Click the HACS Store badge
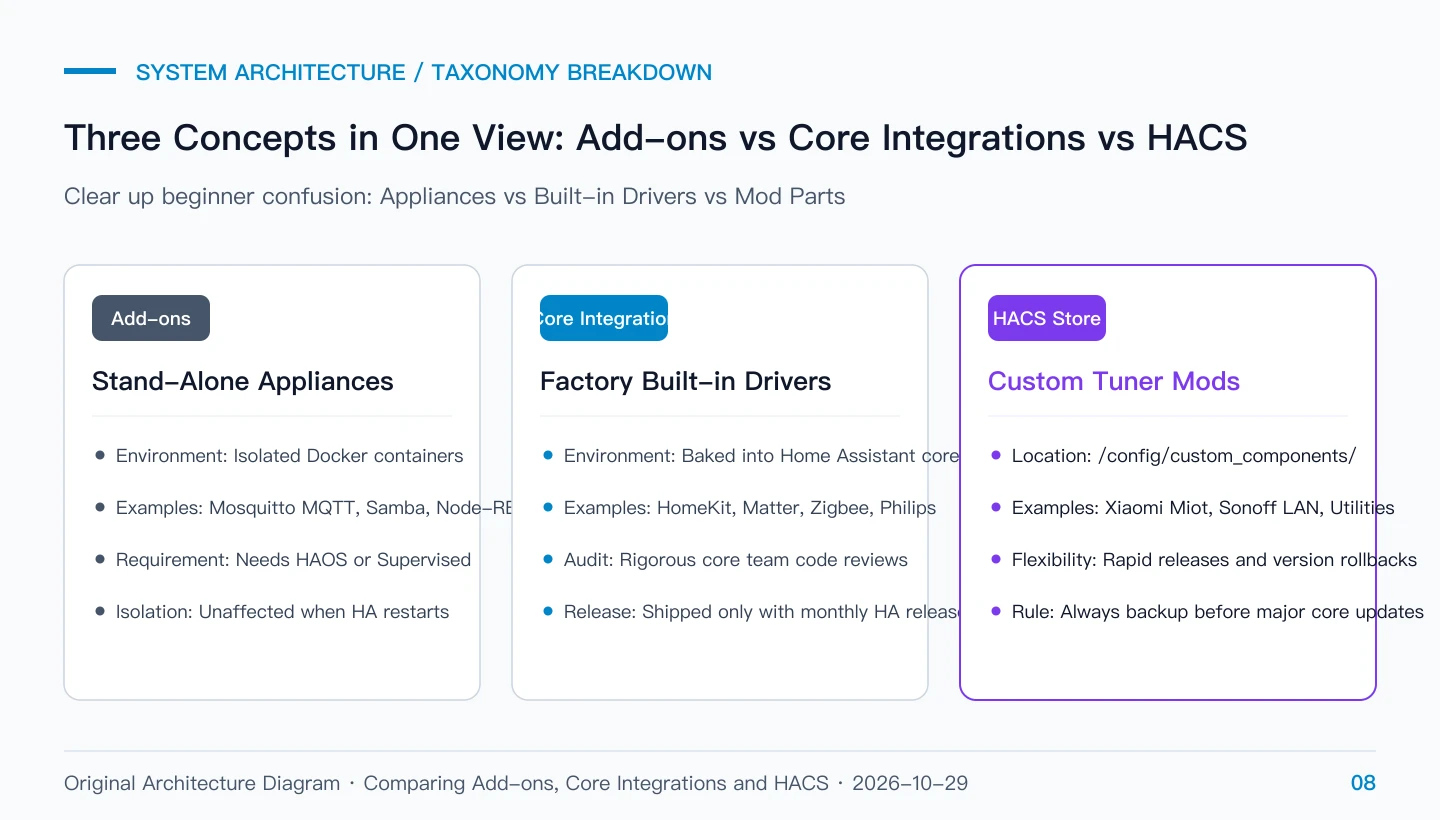 pos(1047,318)
